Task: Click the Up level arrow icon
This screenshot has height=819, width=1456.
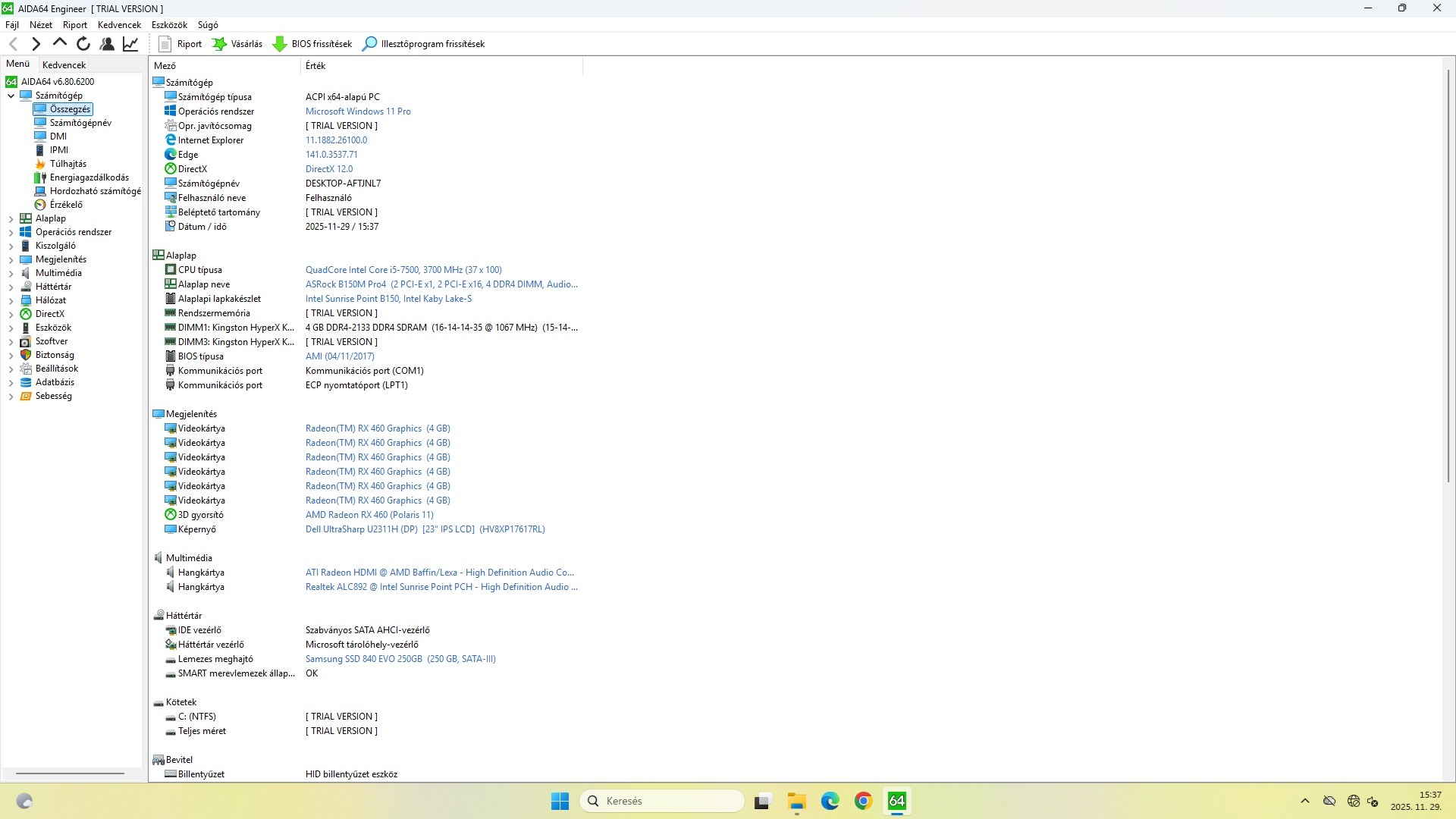Action: point(59,44)
